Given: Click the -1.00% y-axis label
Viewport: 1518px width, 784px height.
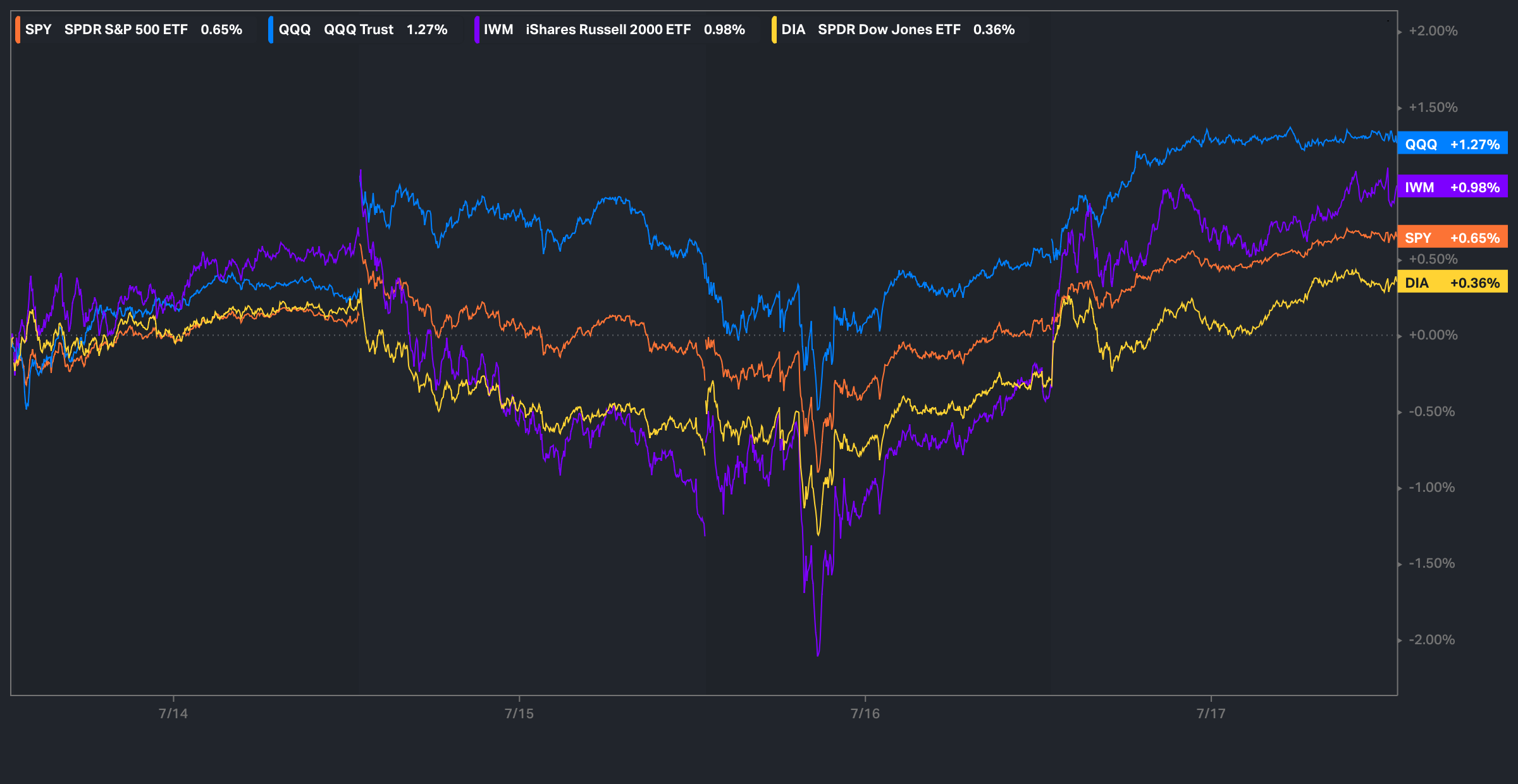Looking at the screenshot, I should click(x=1431, y=487).
